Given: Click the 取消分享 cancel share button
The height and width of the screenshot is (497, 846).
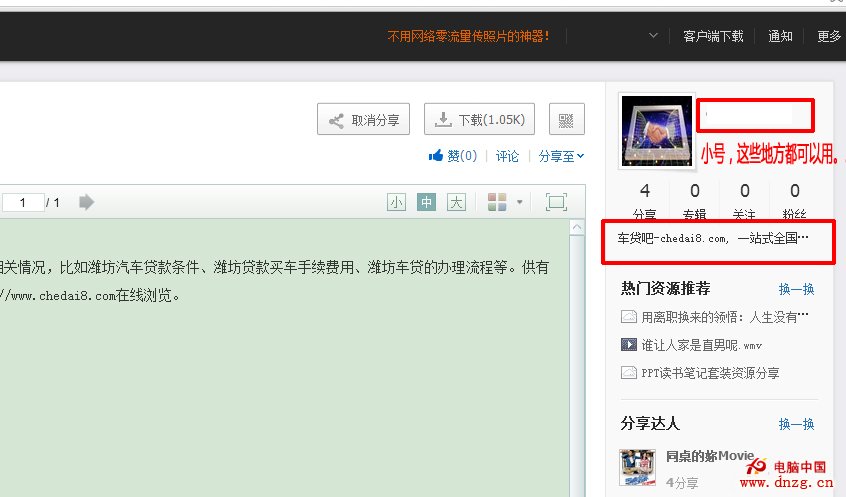Looking at the screenshot, I should [363, 119].
